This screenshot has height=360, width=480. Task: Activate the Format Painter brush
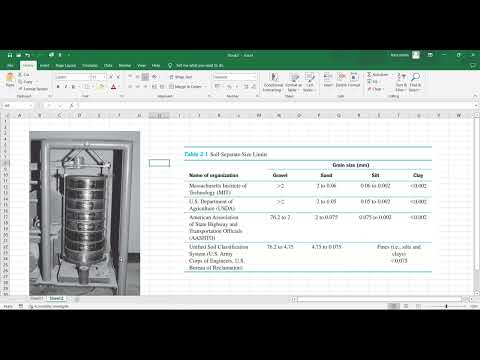click(33, 89)
